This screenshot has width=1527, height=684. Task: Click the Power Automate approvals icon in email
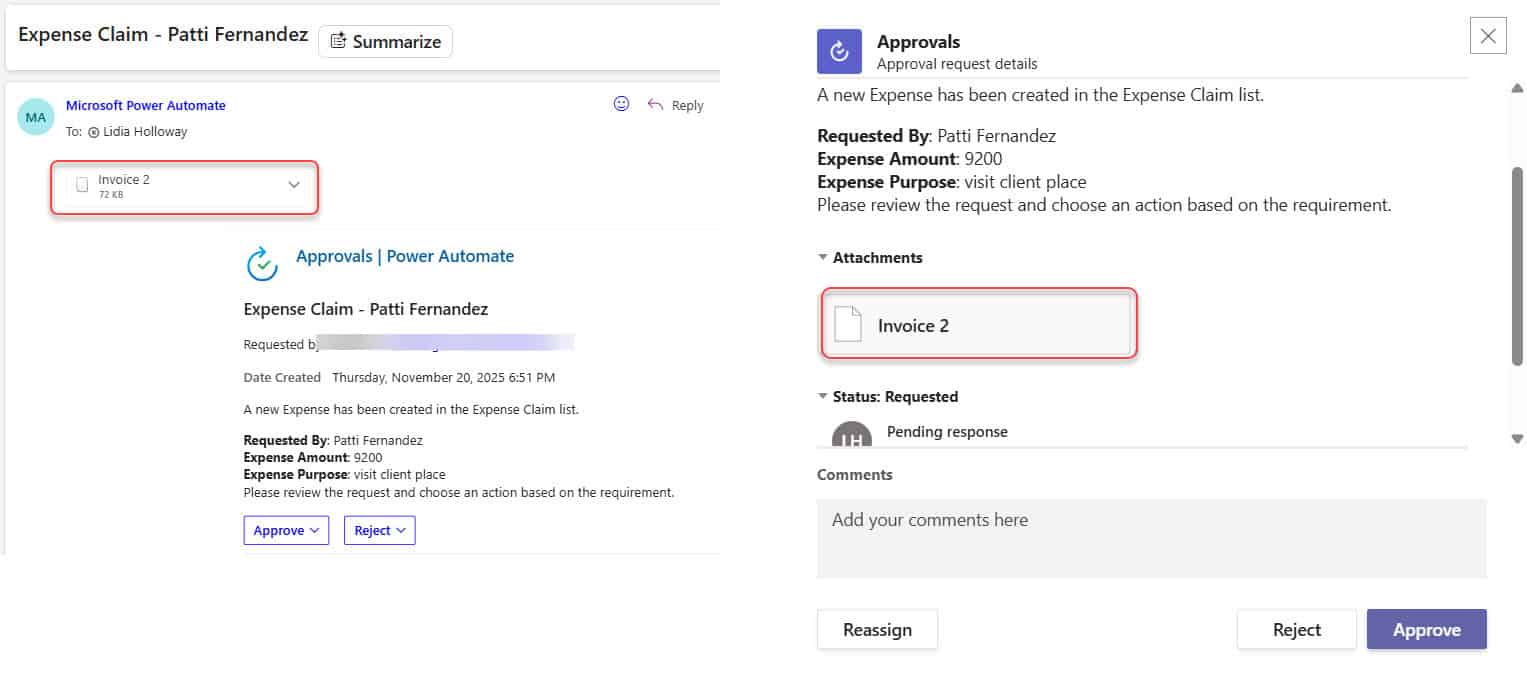coord(260,263)
